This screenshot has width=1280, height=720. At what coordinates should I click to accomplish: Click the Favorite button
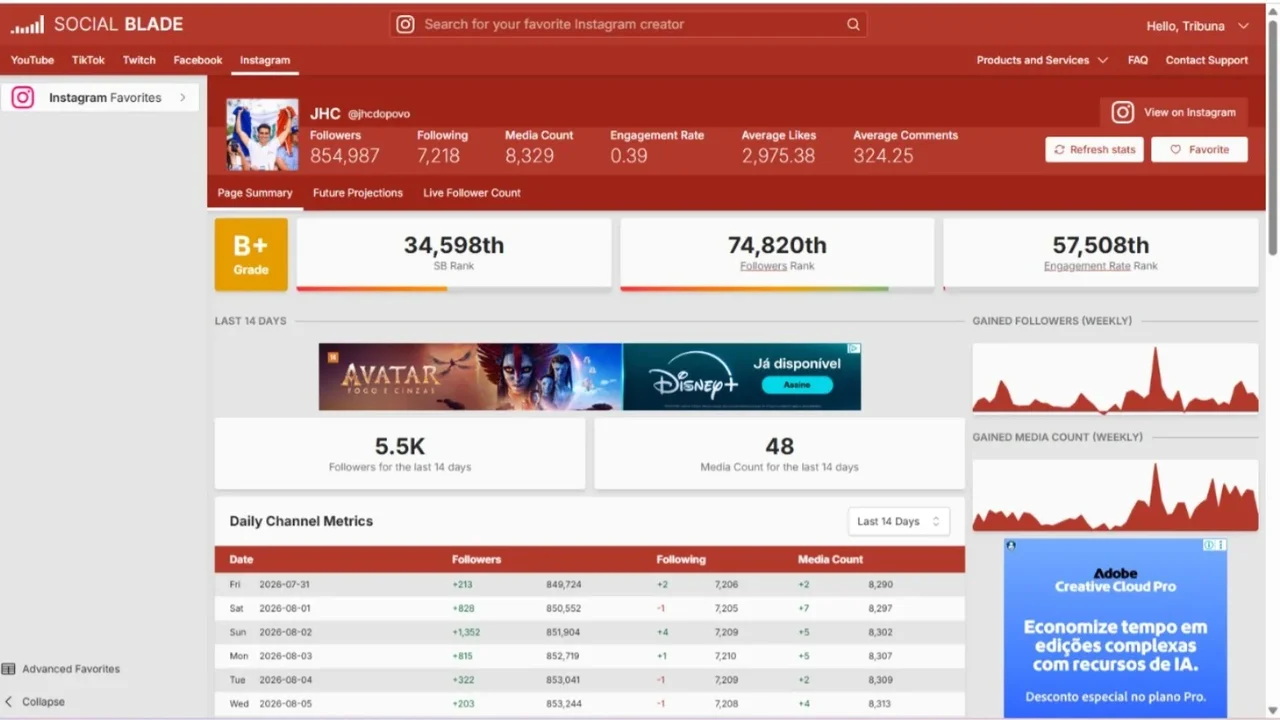click(x=1199, y=150)
